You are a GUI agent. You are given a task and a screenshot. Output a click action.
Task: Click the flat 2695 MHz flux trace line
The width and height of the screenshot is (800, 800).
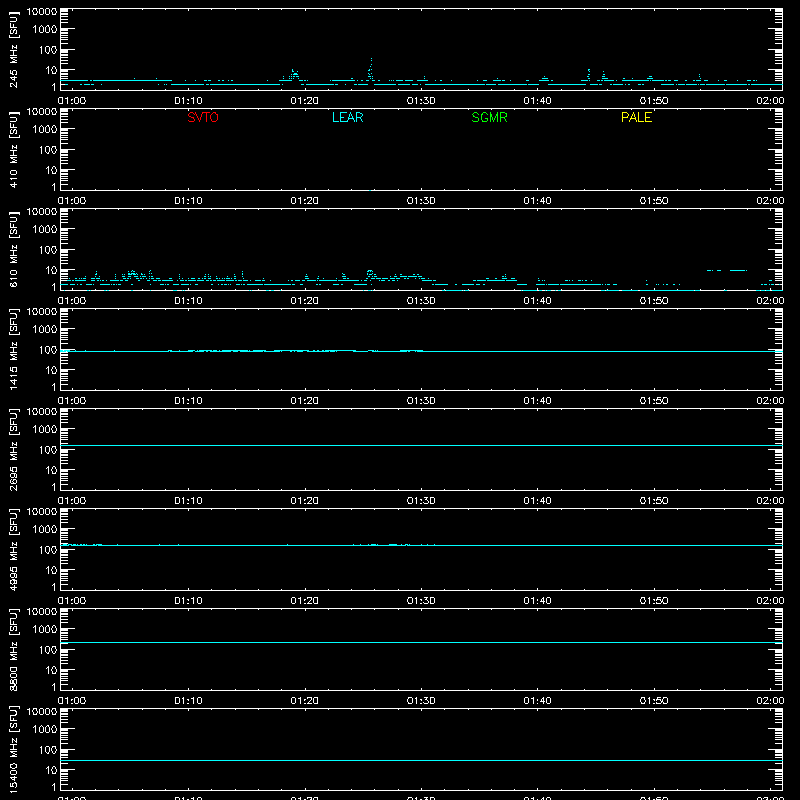pos(421,445)
